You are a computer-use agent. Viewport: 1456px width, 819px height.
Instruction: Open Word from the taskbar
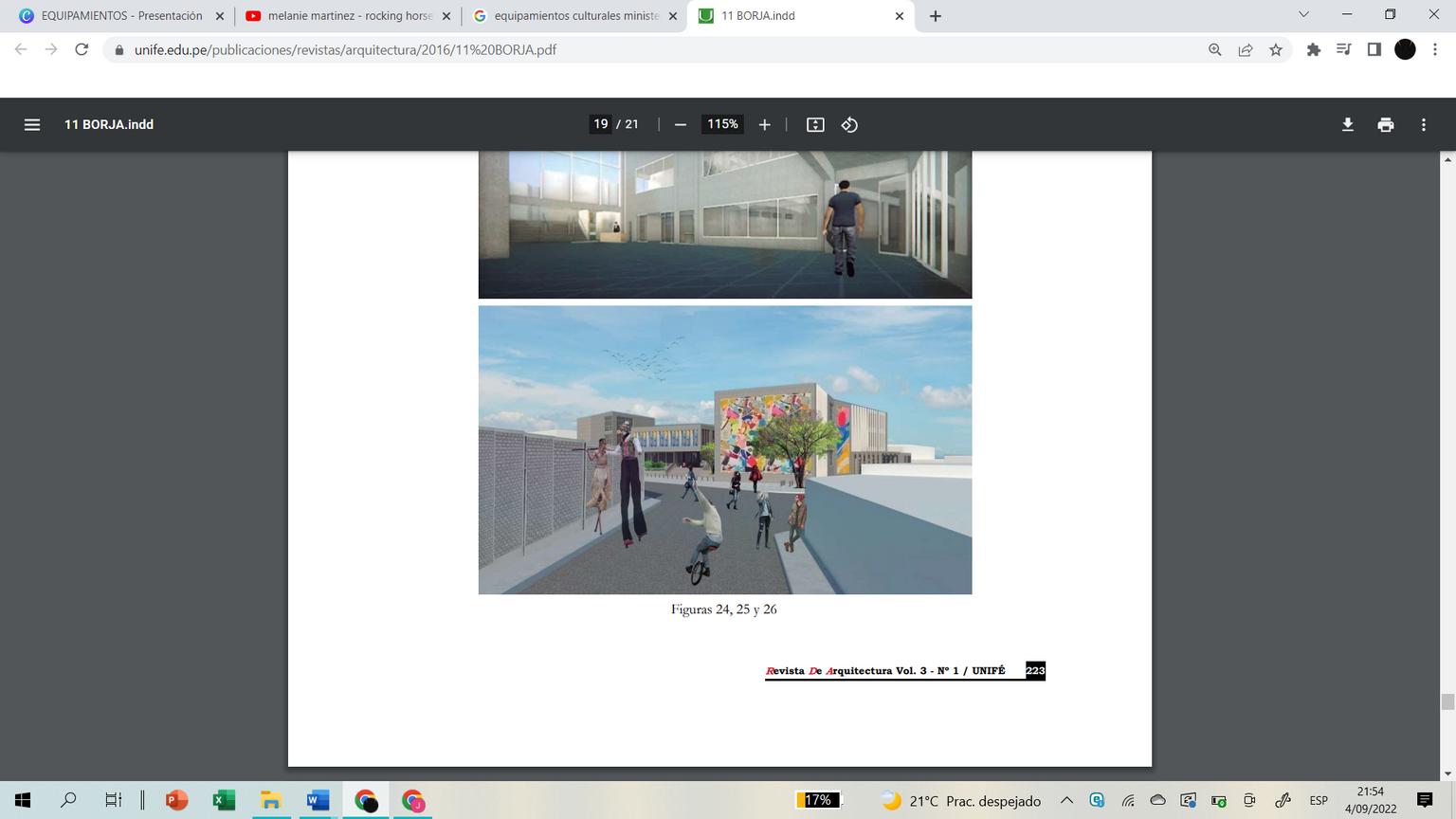click(318, 800)
